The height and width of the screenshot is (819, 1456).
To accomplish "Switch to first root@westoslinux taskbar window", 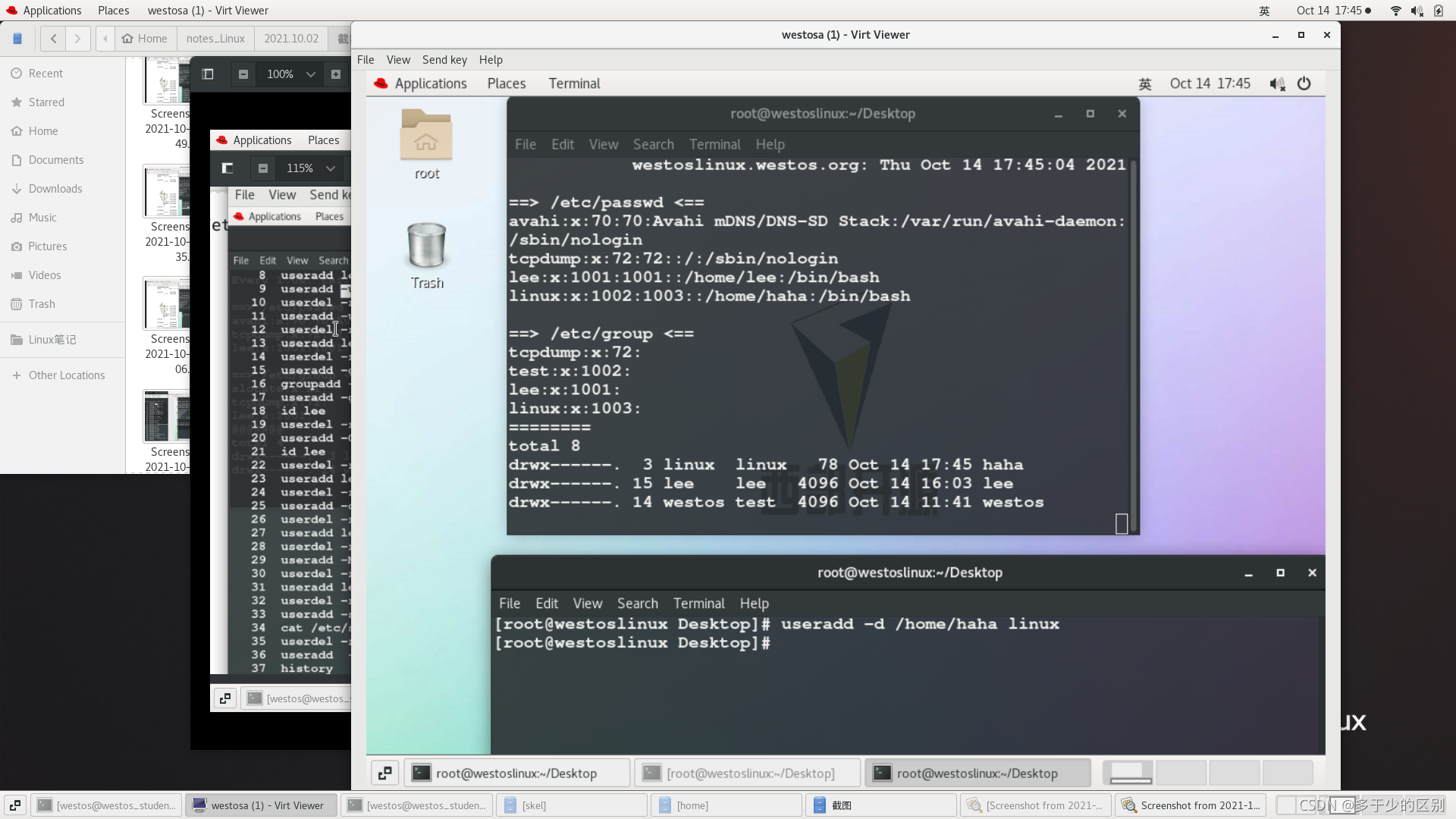I will click(516, 773).
